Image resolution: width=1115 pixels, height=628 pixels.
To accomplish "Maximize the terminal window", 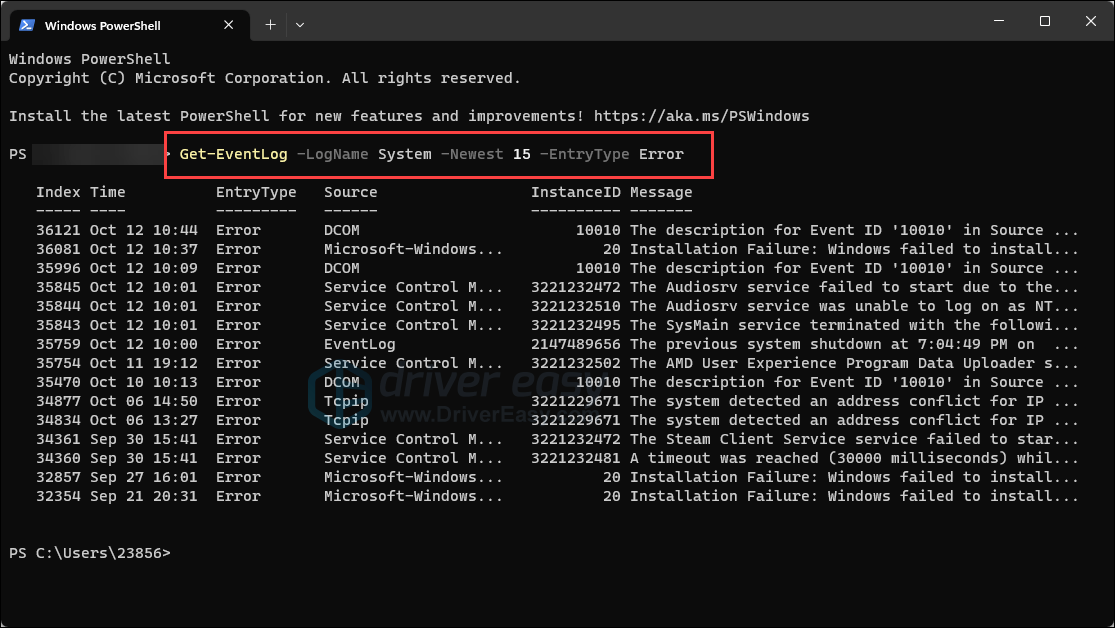I will [1044, 21].
